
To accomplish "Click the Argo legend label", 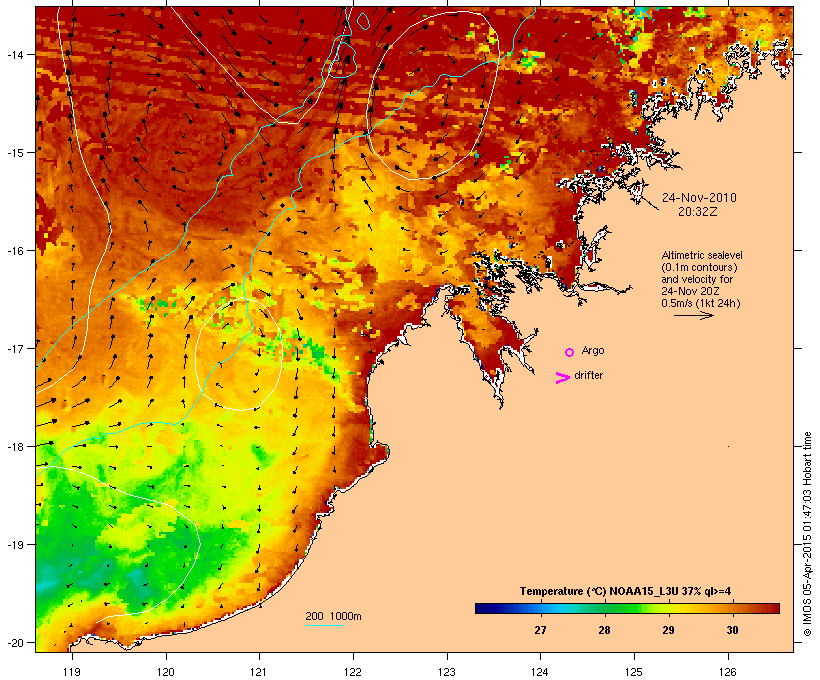I will click(x=593, y=350).
